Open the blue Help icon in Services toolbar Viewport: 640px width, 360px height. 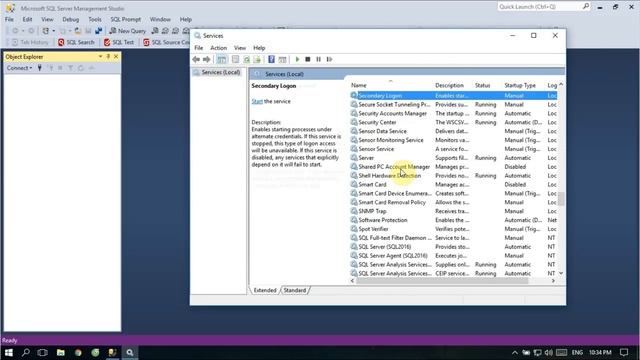(271, 60)
